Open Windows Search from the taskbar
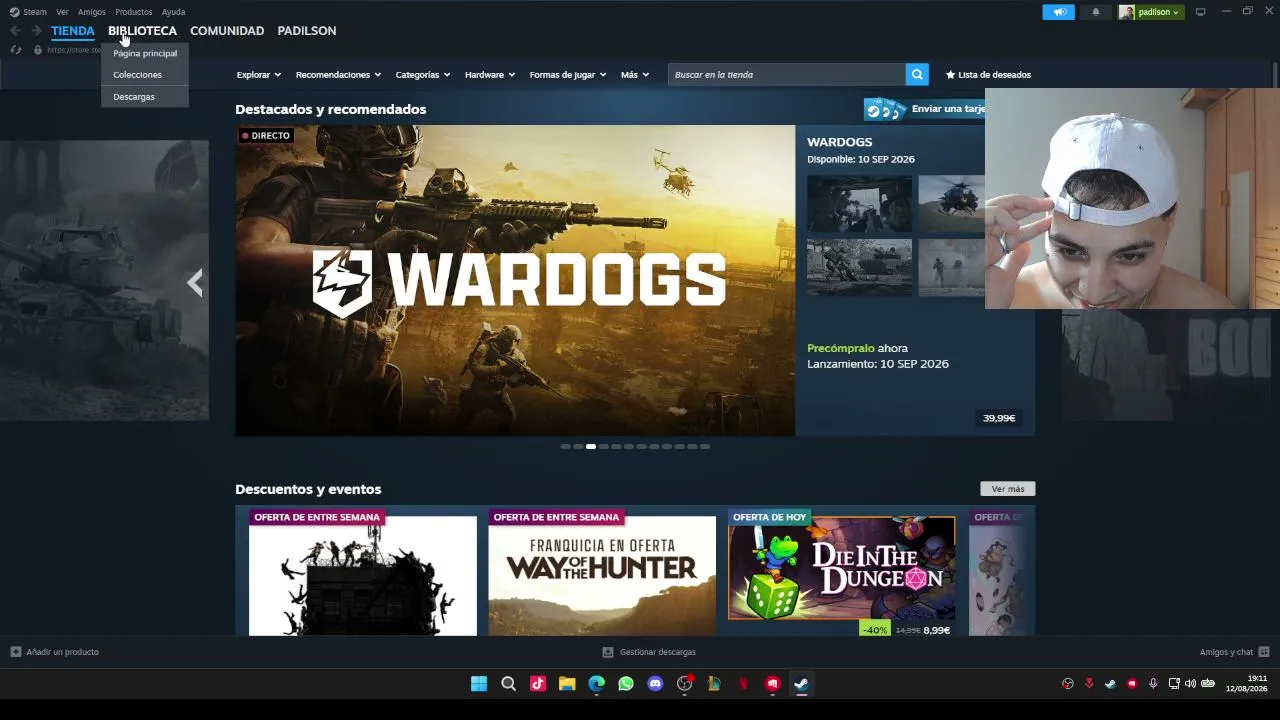The width and height of the screenshot is (1280, 720). (508, 684)
